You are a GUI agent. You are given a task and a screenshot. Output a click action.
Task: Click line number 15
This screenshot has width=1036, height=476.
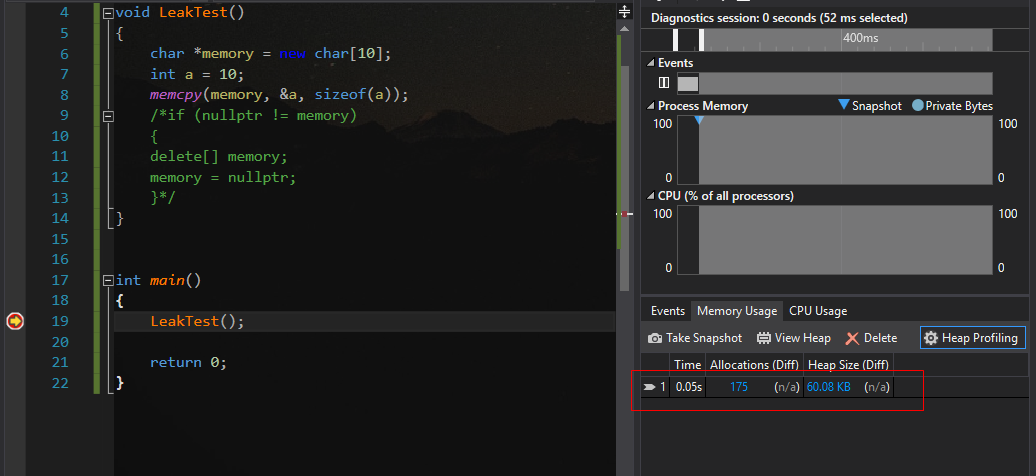pos(59,239)
